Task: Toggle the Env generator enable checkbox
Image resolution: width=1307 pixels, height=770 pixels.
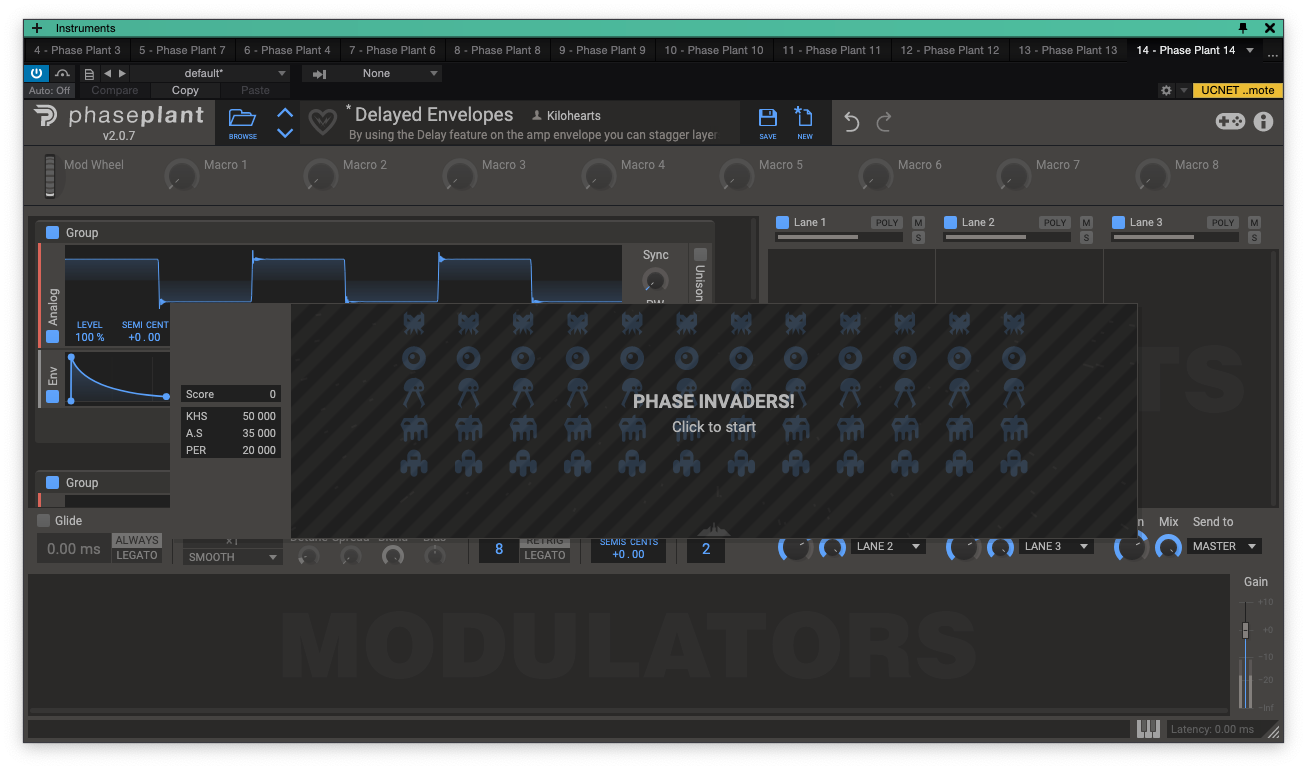Action: coord(53,397)
